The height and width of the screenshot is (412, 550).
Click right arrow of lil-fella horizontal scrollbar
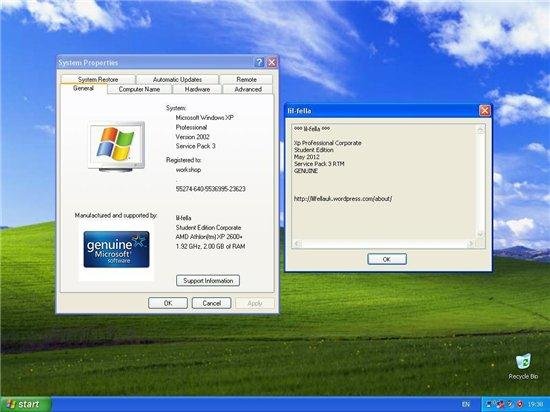pyautogui.click(x=471, y=243)
